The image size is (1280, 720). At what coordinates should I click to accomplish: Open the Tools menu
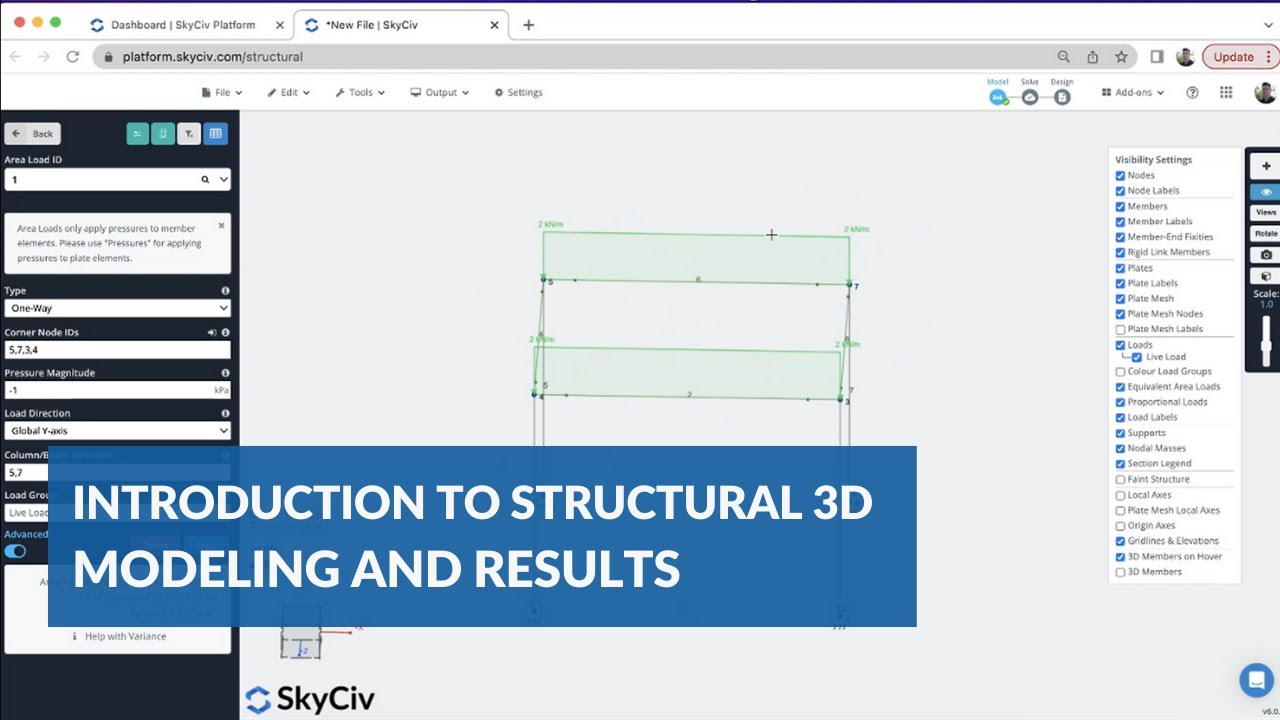pos(361,92)
